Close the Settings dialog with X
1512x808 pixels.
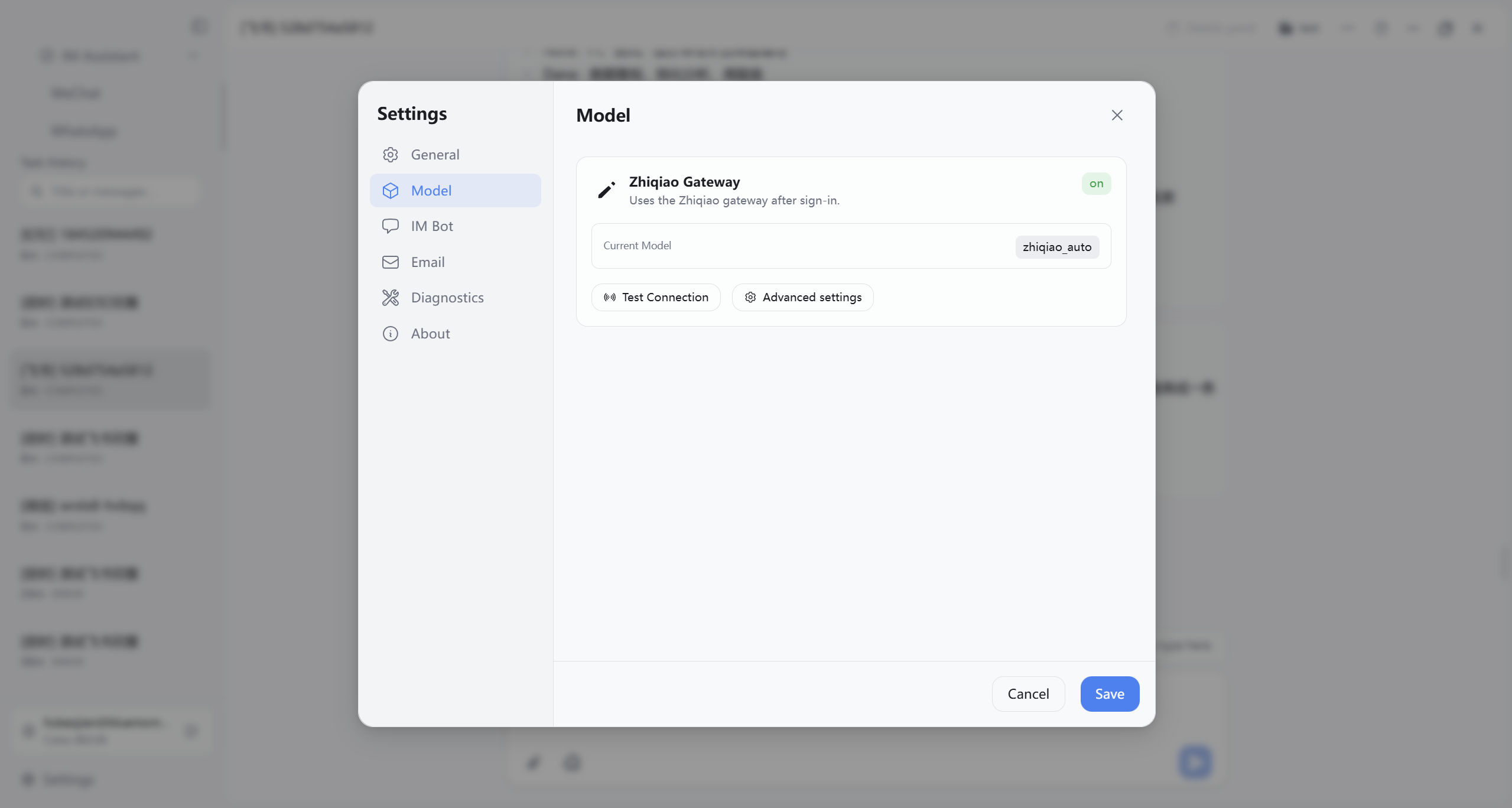click(1116, 115)
